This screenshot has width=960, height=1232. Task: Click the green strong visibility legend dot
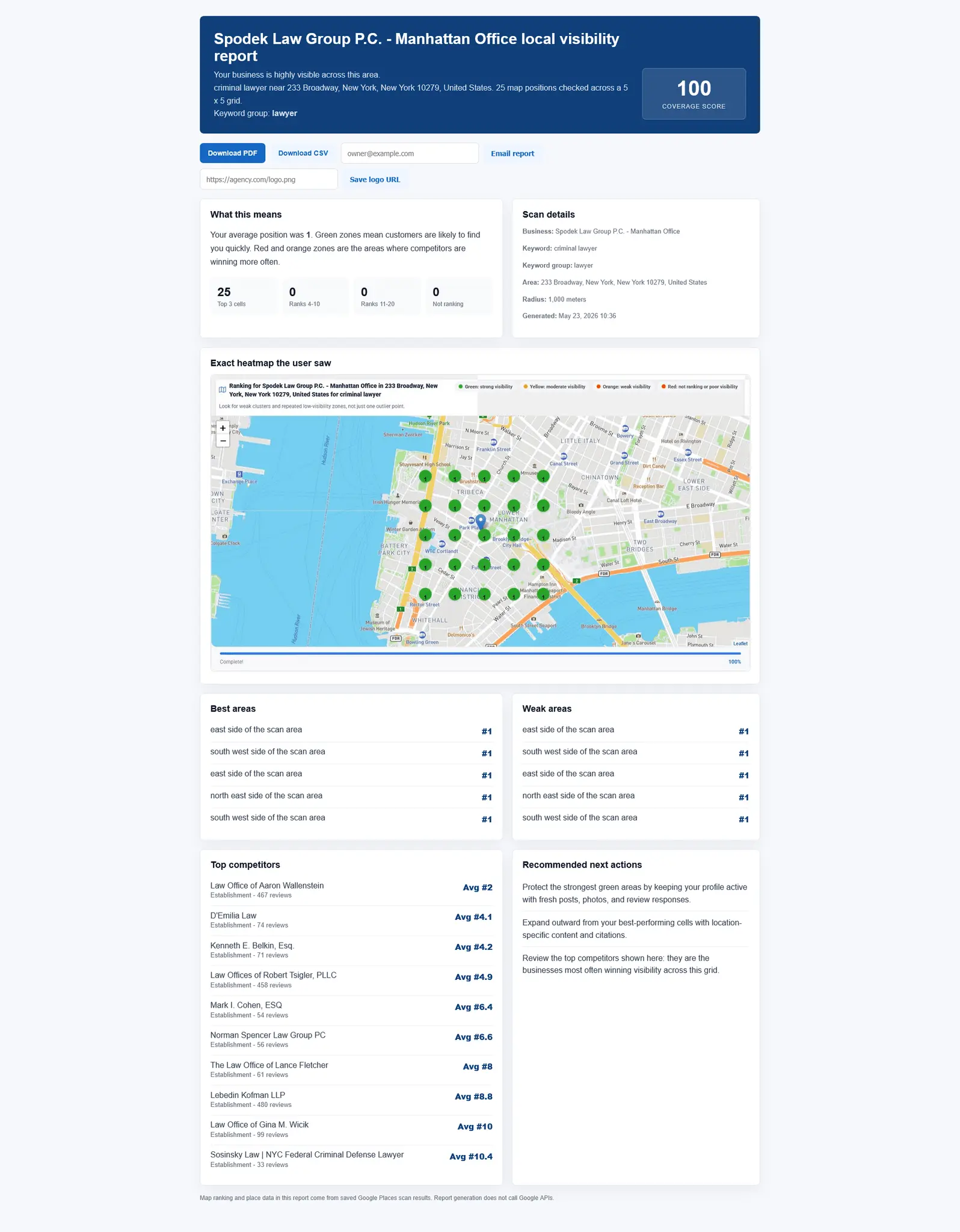461,387
